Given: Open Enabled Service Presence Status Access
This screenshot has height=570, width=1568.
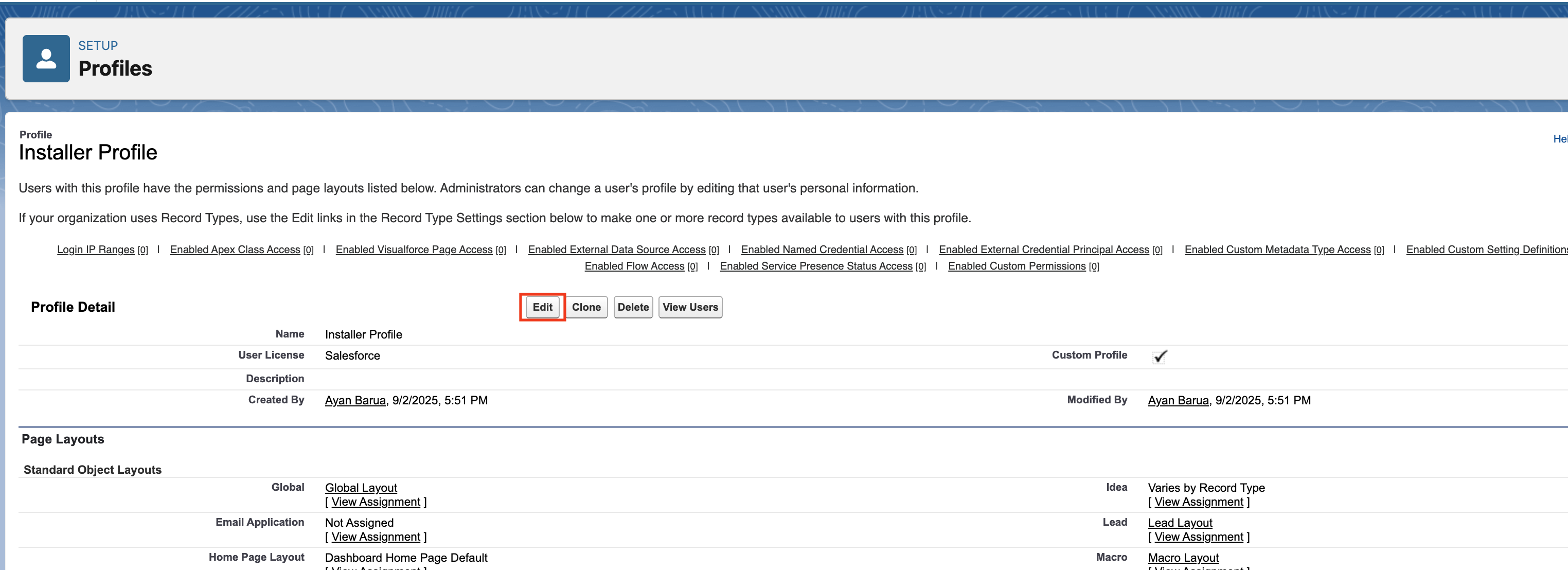Looking at the screenshot, I should (x=816, y=265).
